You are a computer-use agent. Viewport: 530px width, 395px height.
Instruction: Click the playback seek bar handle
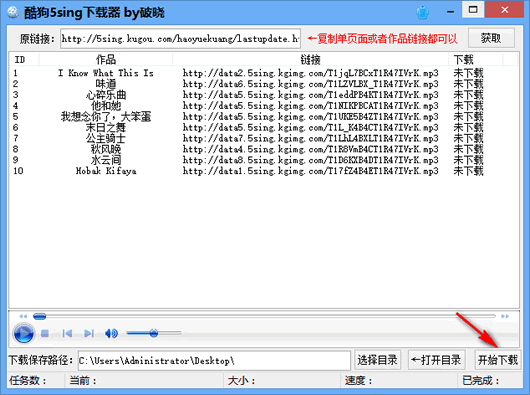point(40,316)
